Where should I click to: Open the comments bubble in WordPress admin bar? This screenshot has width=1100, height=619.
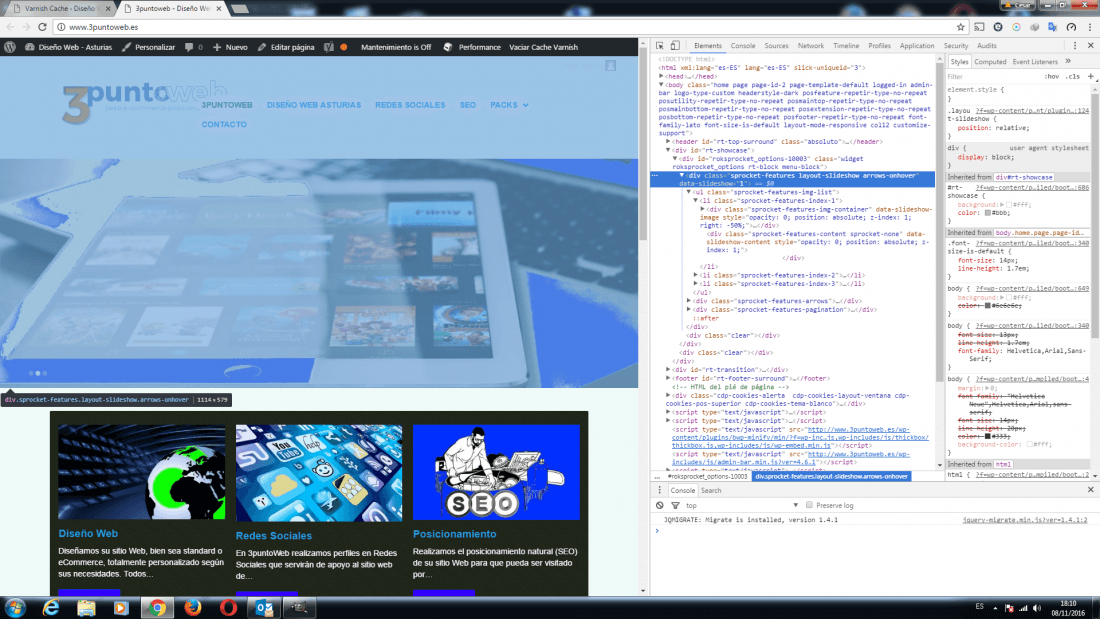tap(189, 47)
